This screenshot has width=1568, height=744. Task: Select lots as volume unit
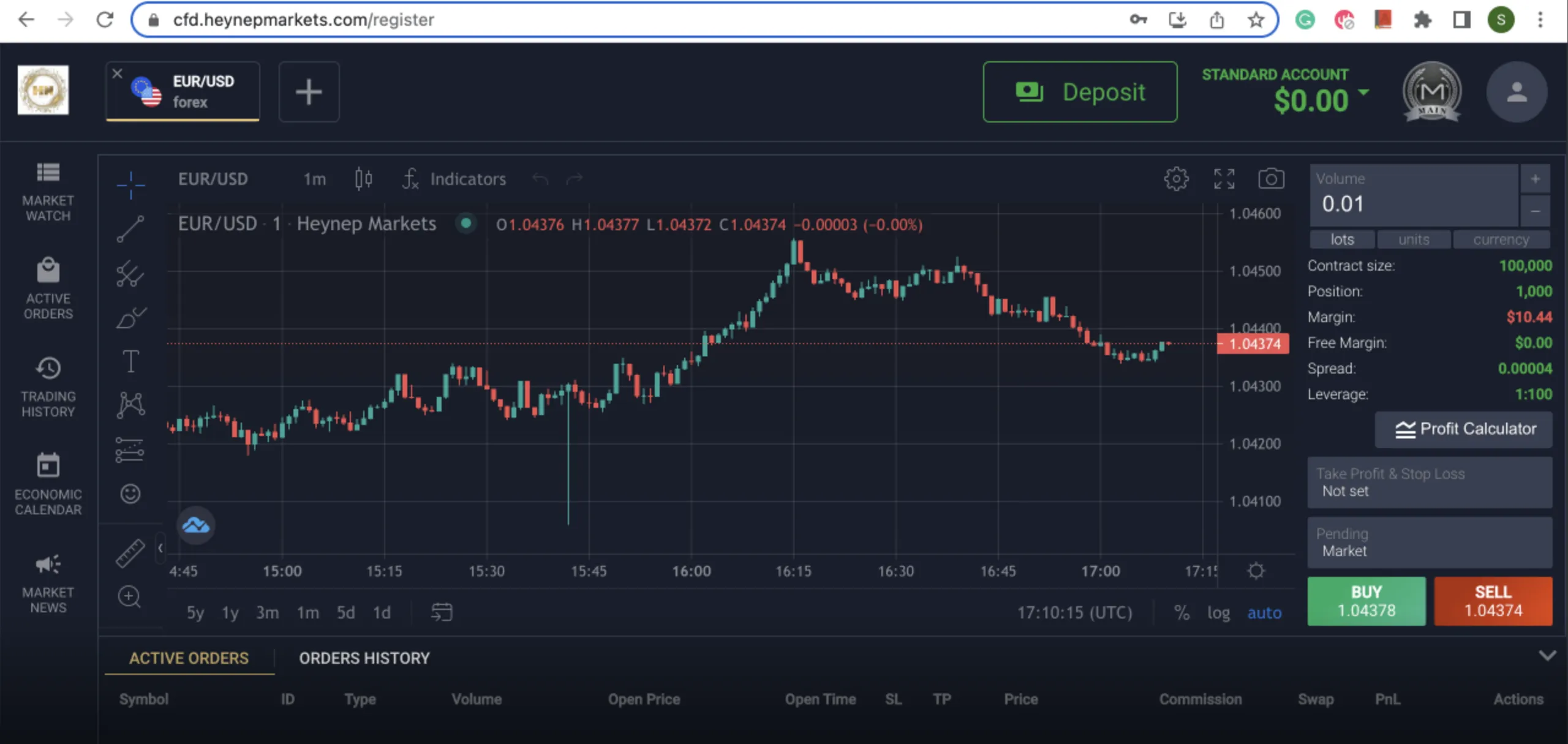coord(1342,239)
